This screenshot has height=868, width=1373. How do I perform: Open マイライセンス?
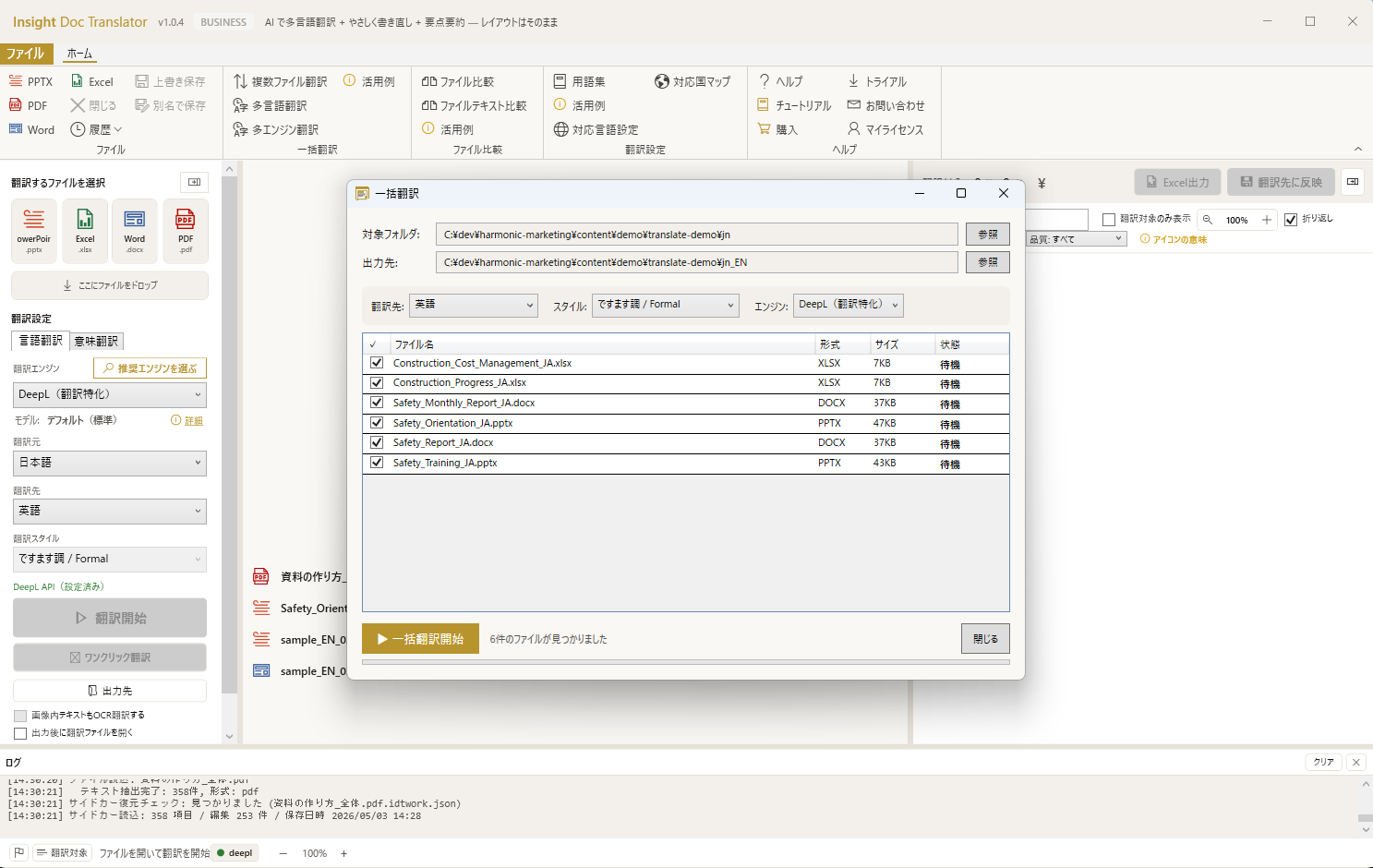[885, 129]
